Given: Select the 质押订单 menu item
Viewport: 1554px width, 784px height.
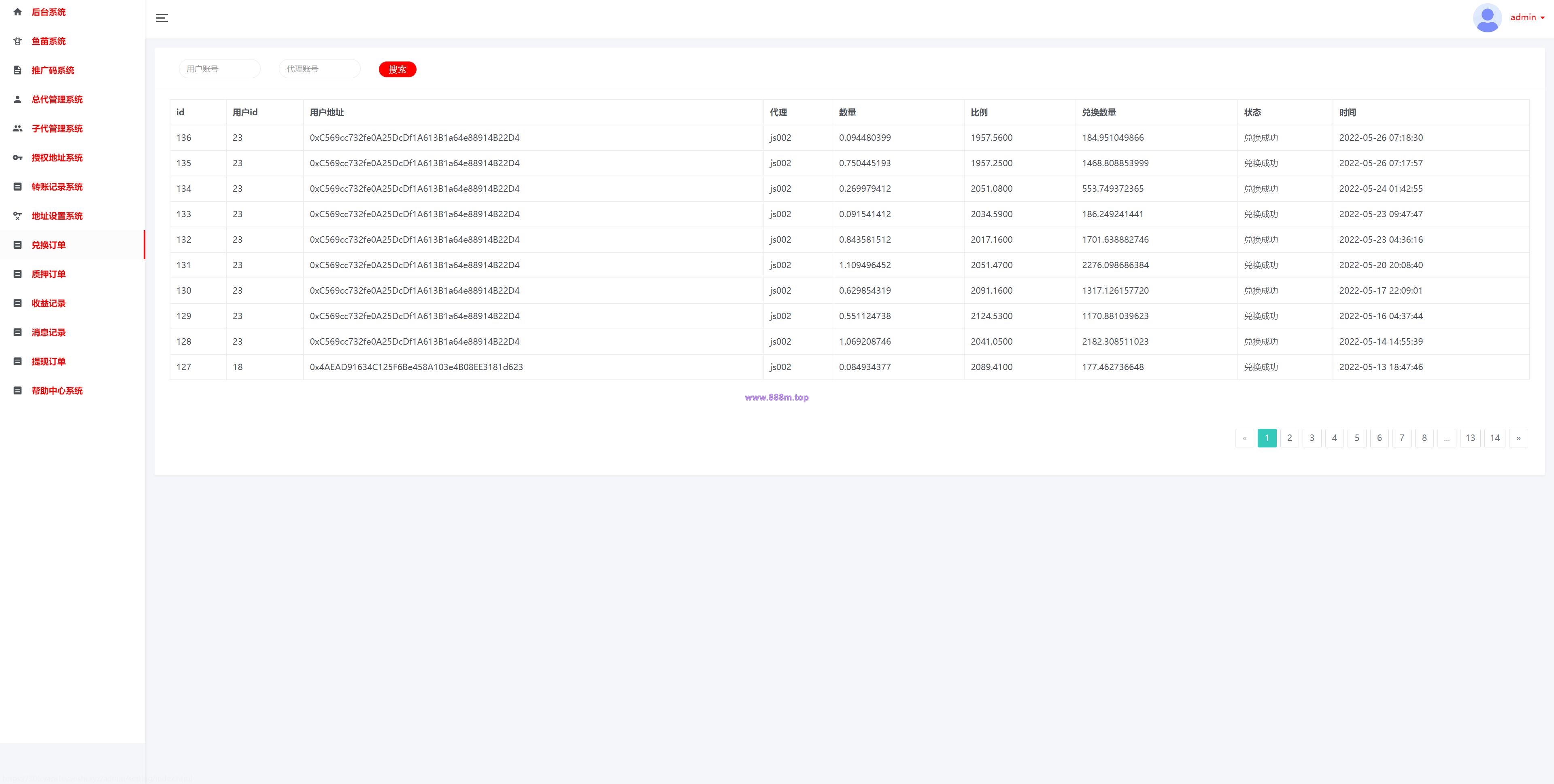Looking at the screenshot, I should tap(72, 274).
